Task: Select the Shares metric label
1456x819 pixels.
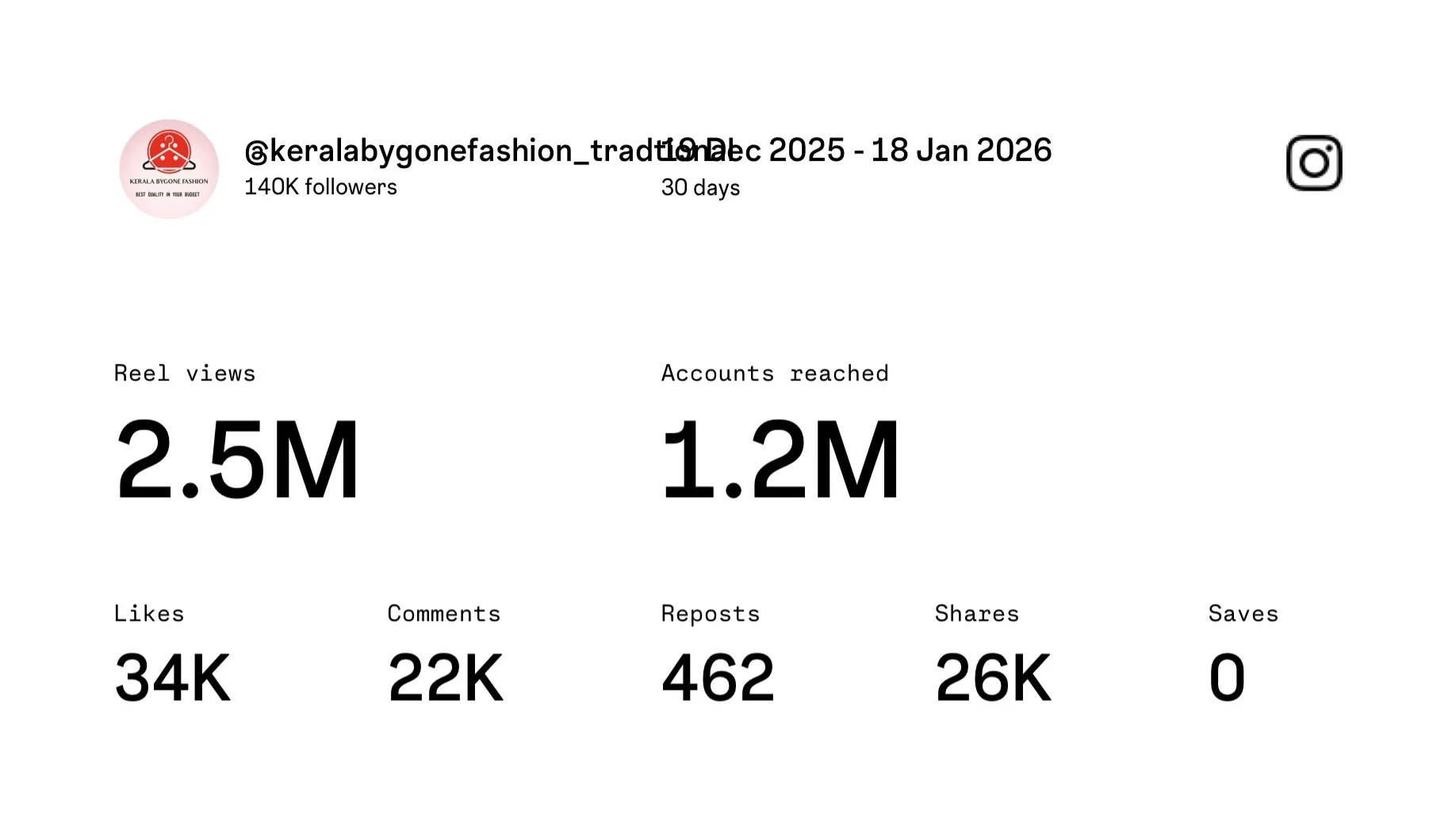Action: (977, 614)
